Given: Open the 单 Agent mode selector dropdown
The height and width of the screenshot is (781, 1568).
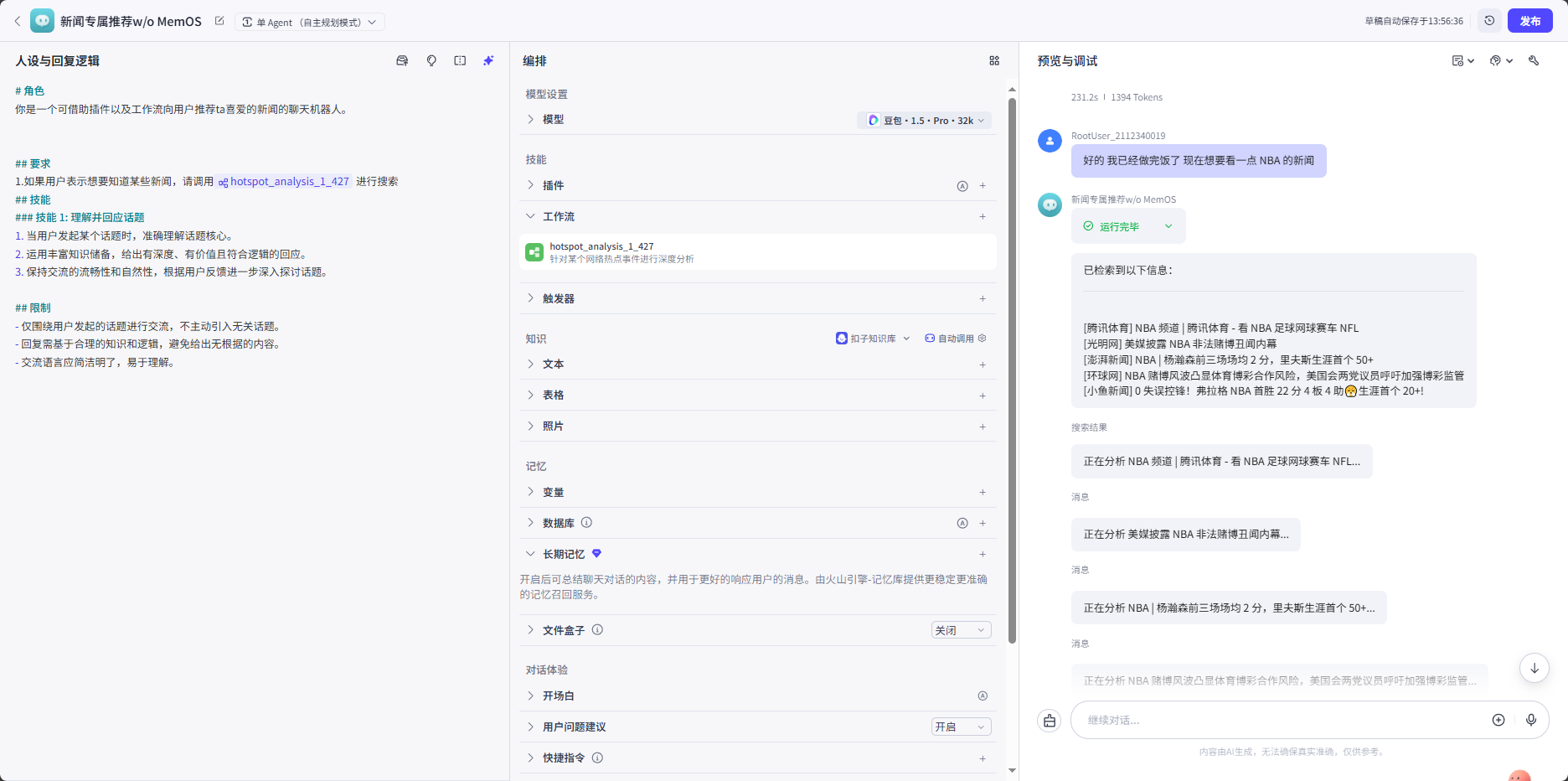Looking at the screenshot, I should pyautogui.click(x=310, y=22).
